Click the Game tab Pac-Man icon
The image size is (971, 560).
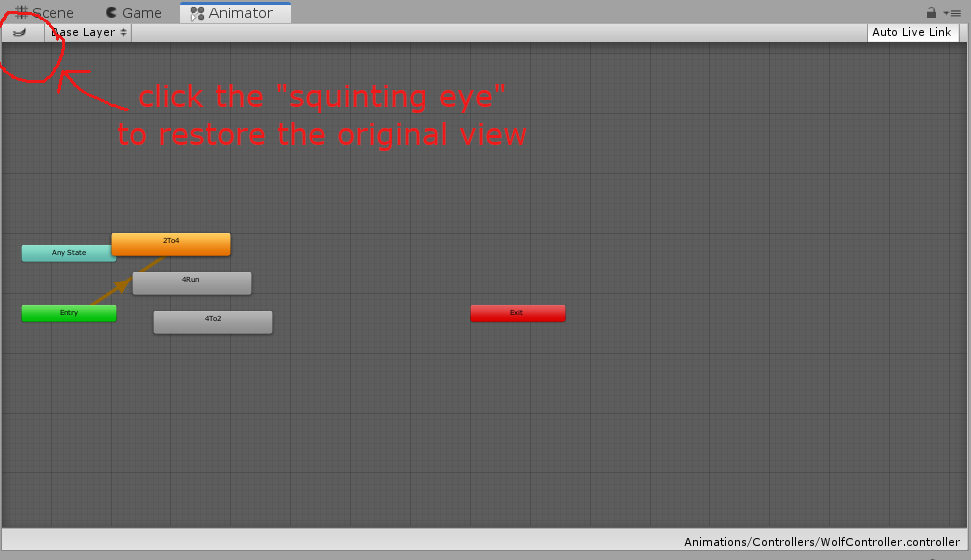click(x=111, y=12)
